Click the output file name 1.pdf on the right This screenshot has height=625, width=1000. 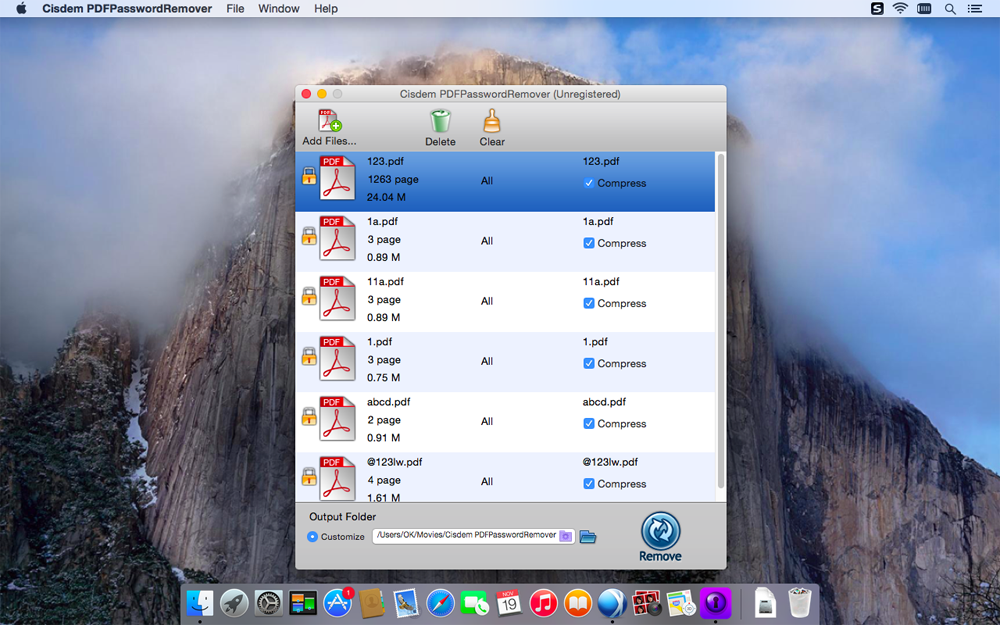pyautogui.click(x=595, y=341)
